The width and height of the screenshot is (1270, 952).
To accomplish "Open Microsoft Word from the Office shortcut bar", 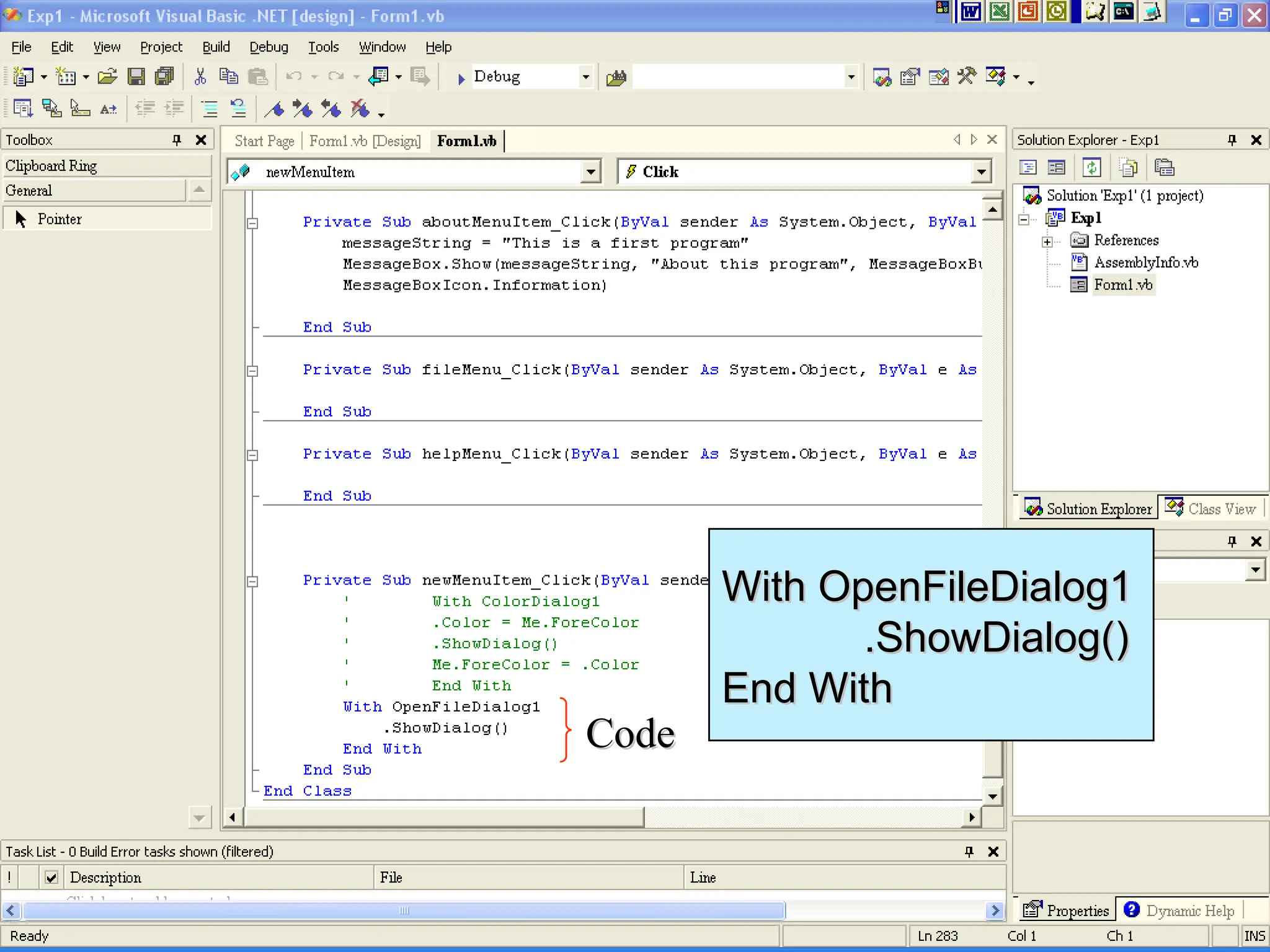I will pyautogui.click(x=971, y=11).
